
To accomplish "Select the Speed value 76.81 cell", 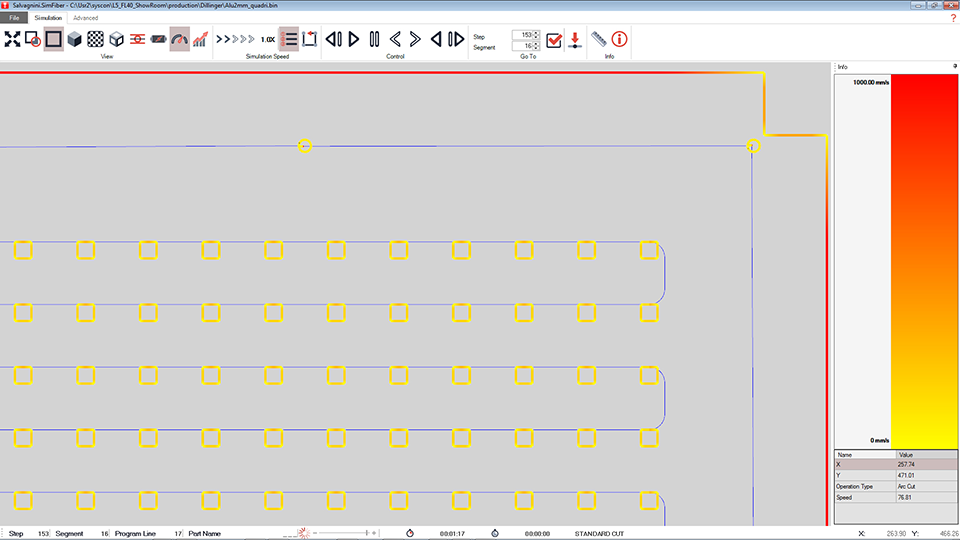I will [x=927, y=498].
